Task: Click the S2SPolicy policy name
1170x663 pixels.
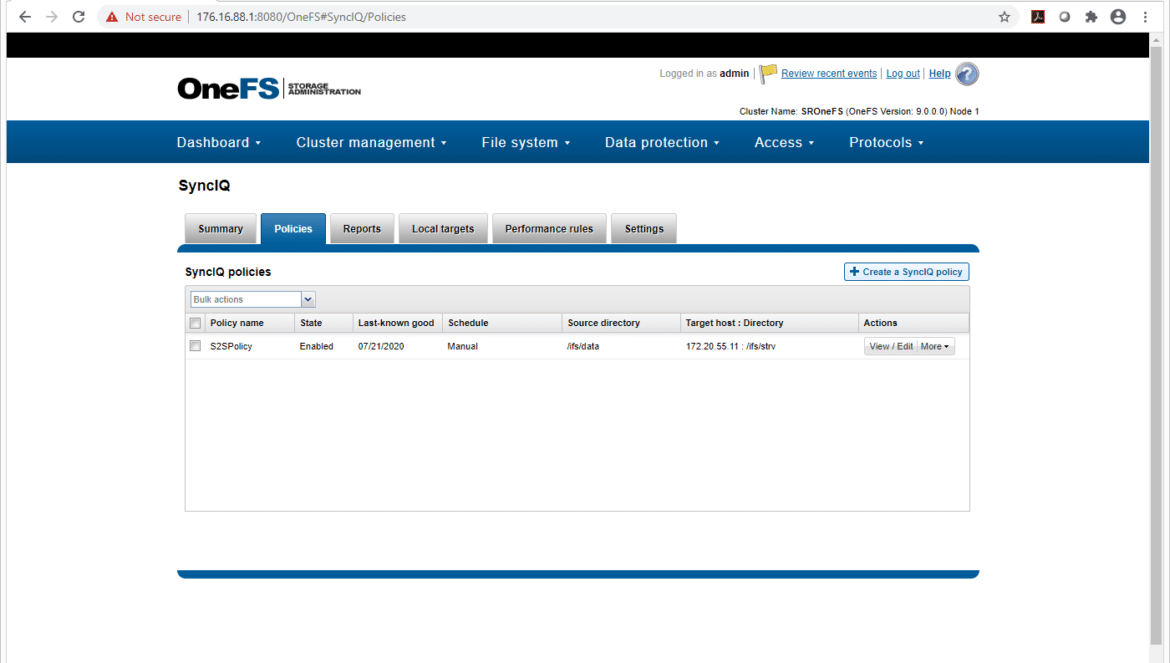Action: coord(231,346)
